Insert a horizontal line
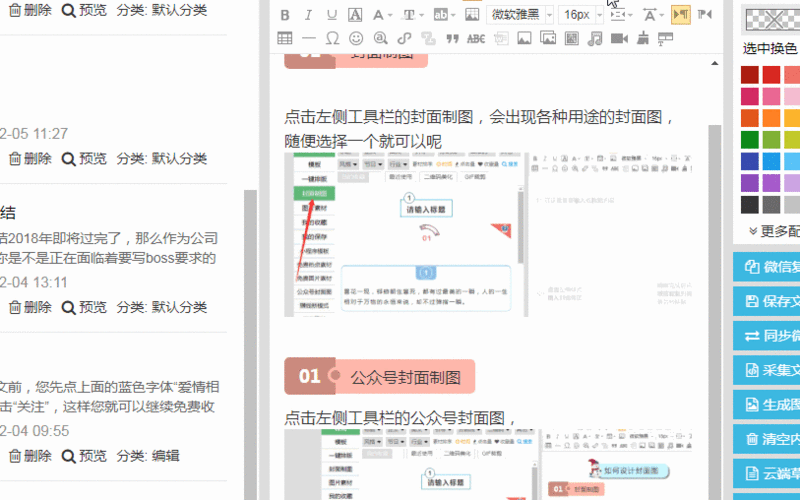800x500 pixels. tap(309, 38)
